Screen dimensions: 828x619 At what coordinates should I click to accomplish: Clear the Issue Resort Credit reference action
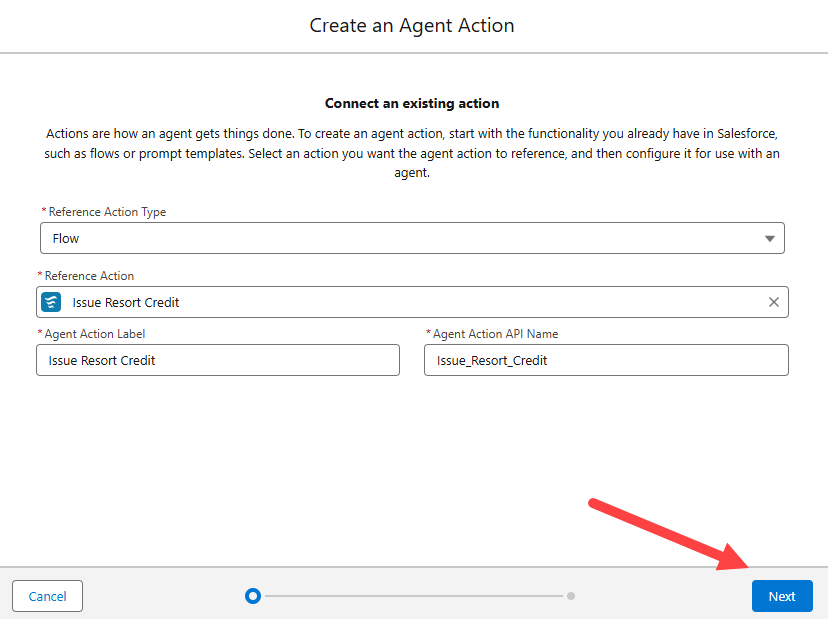[x=773, y=302]
